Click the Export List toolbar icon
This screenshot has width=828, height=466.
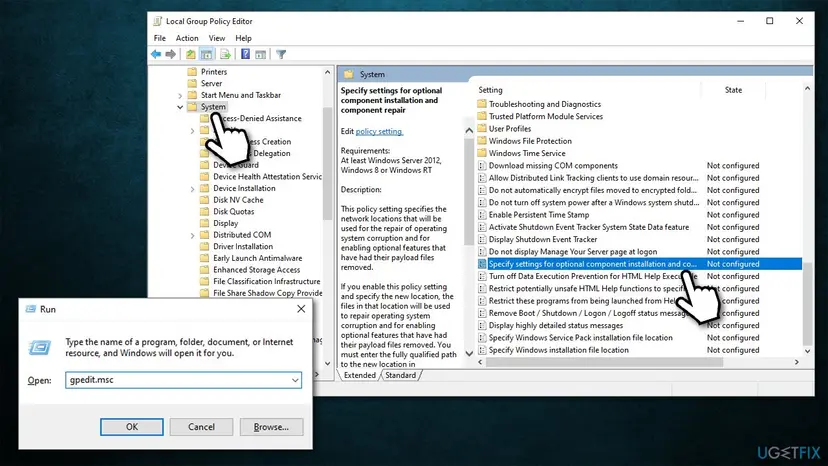(225, 54)
